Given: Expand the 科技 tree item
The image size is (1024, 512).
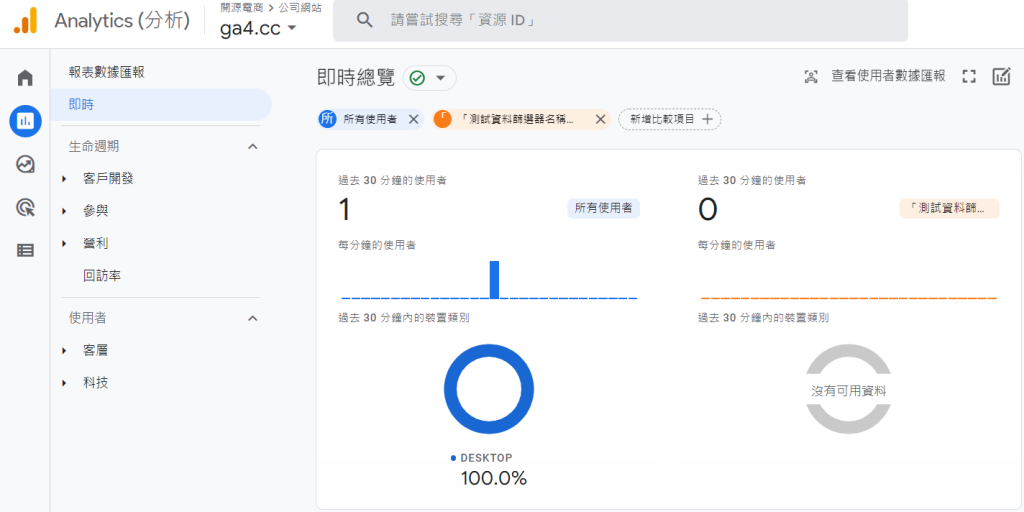Looking at the screenshot, I should (x=64, y=383).
